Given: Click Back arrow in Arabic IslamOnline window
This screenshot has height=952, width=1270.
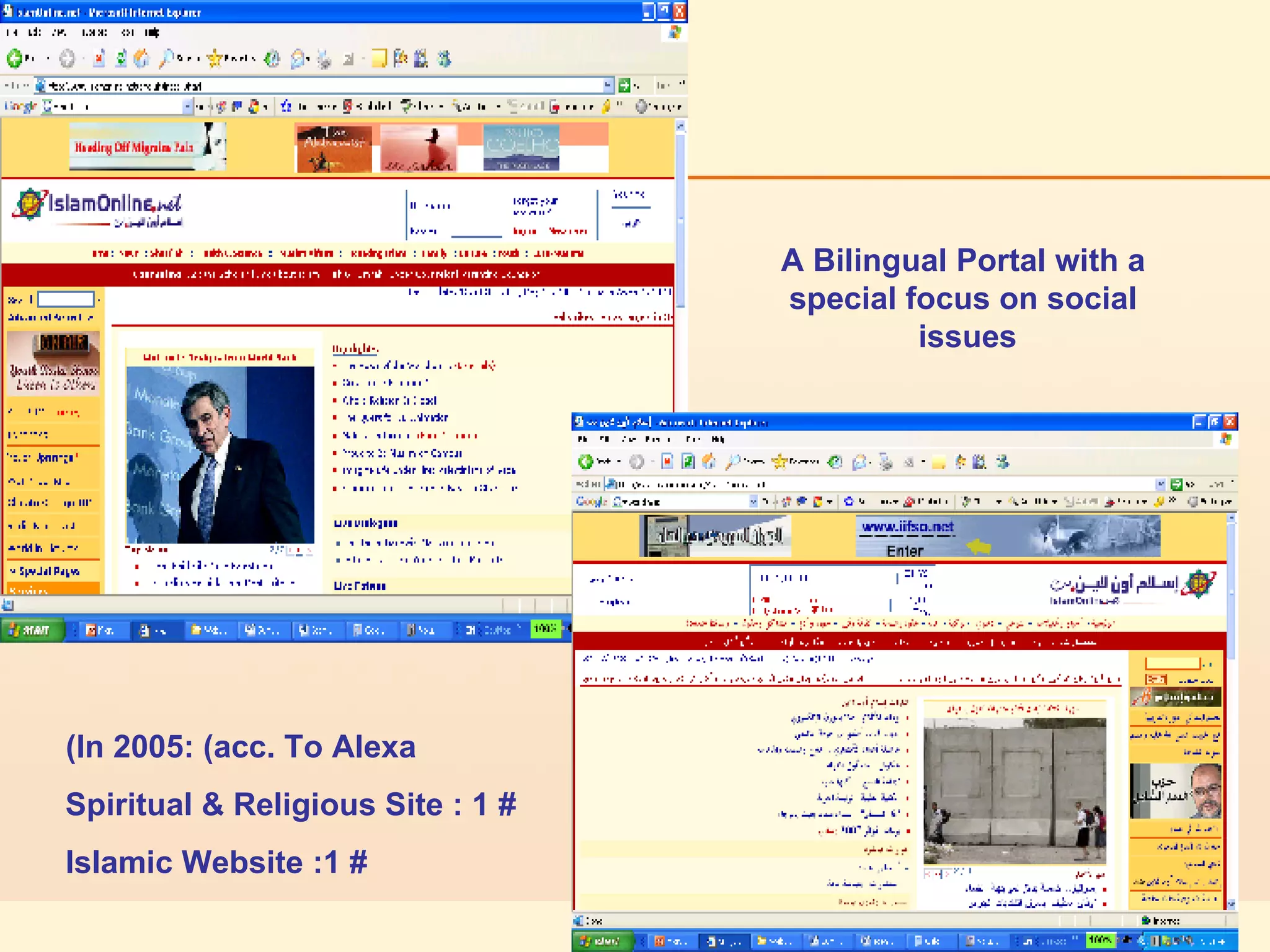Looking at the screenshot, I should 586,462.
